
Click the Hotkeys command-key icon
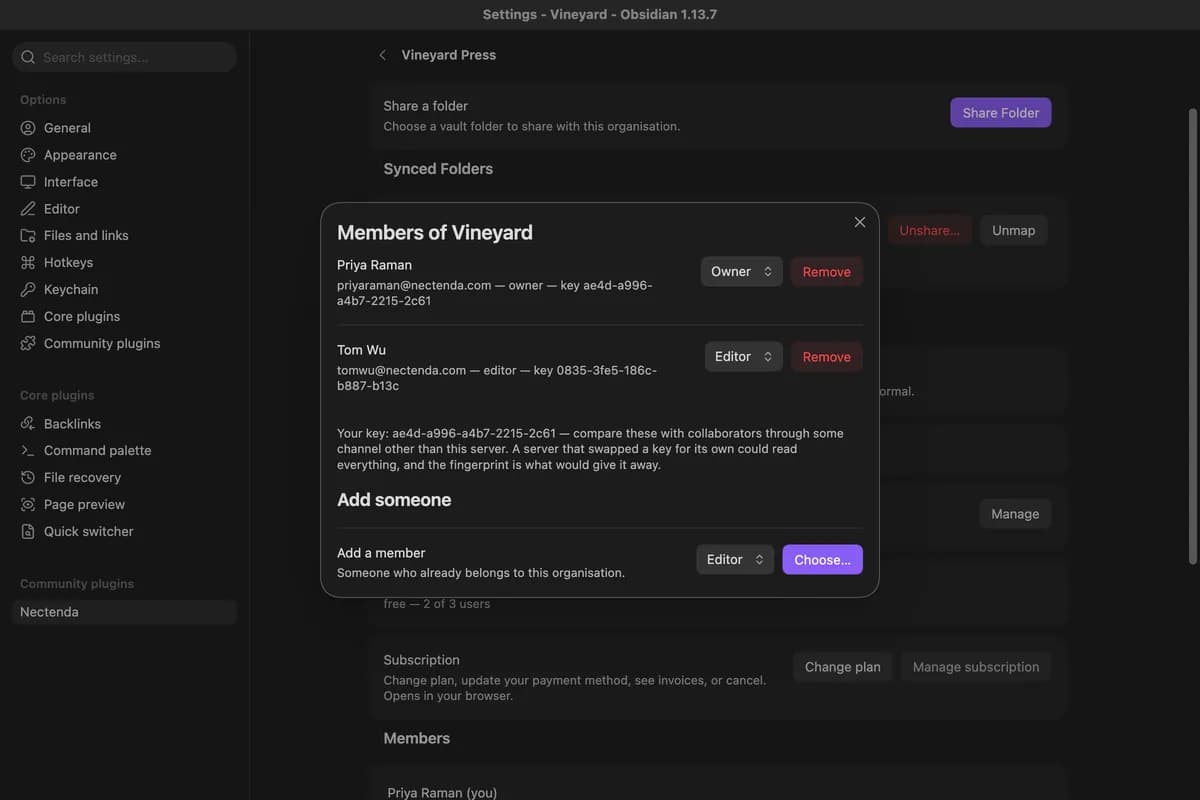(x=28, y=262)
